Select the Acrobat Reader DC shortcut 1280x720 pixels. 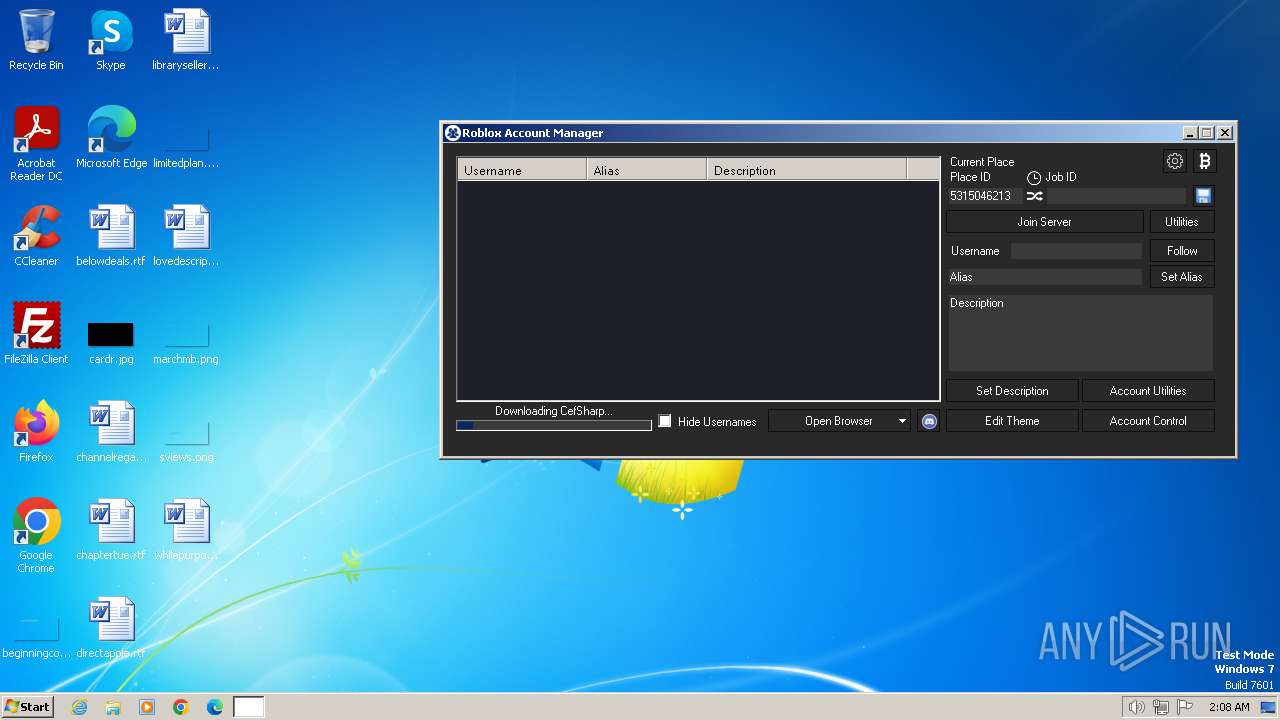(x=36, y=145)
